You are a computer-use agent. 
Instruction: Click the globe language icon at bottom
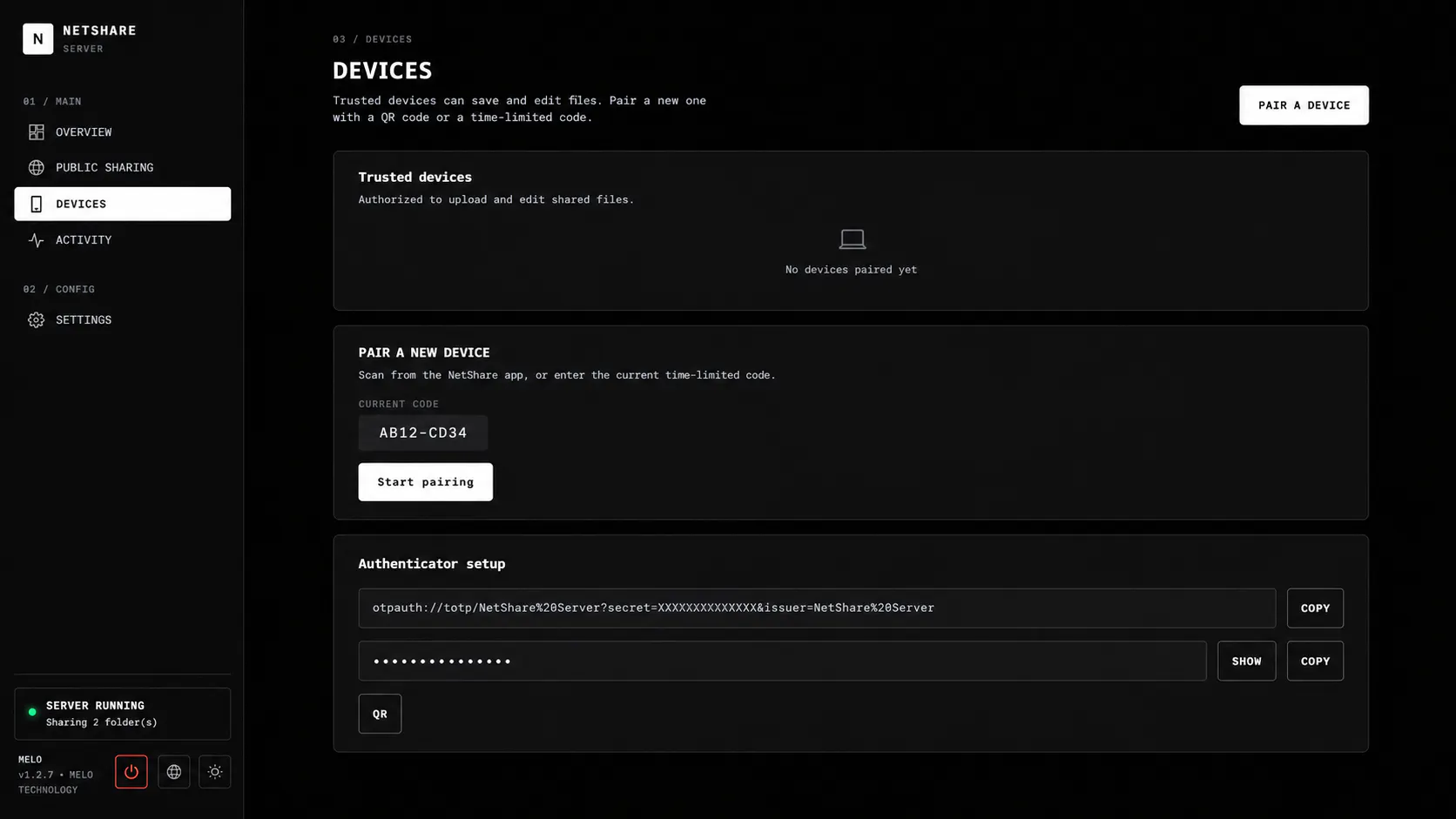point(174,772)
